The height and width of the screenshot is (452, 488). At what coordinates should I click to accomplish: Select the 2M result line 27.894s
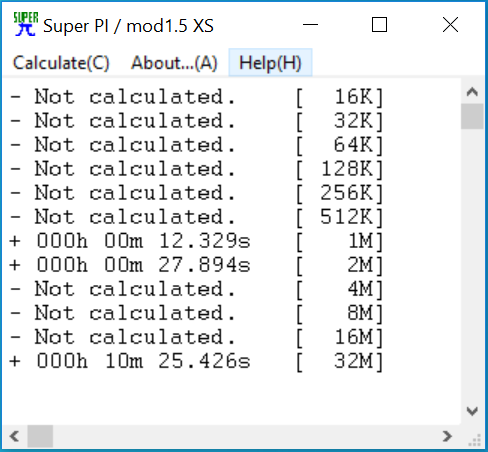(197, 265)
